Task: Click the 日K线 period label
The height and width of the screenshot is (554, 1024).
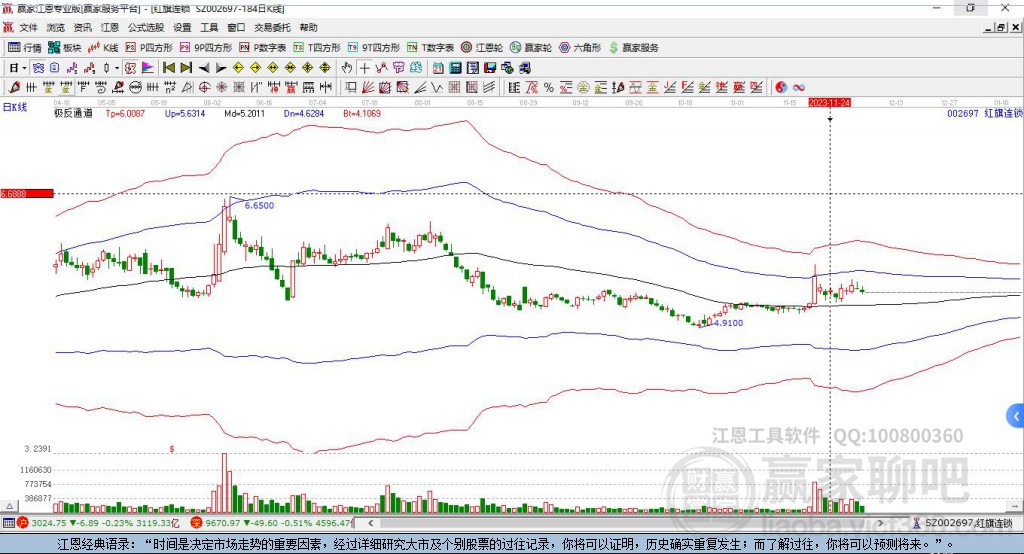Action: [15, 107]
